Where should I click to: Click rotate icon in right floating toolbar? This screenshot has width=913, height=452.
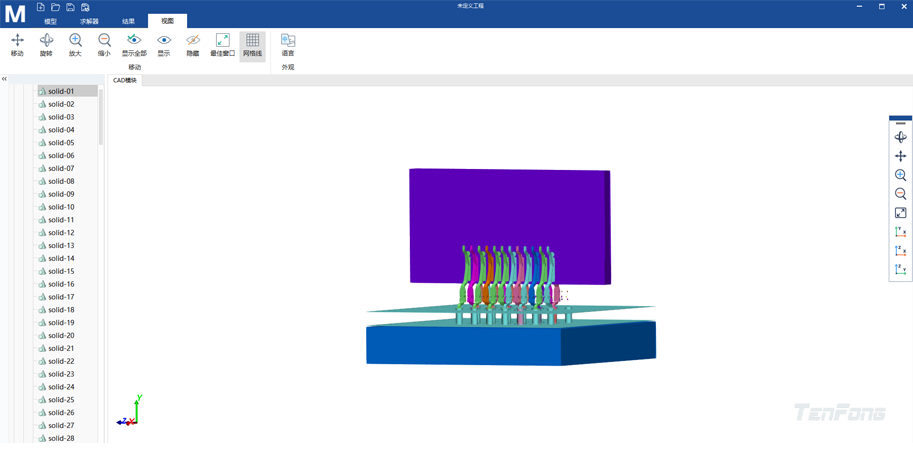[x=900, y=137]
